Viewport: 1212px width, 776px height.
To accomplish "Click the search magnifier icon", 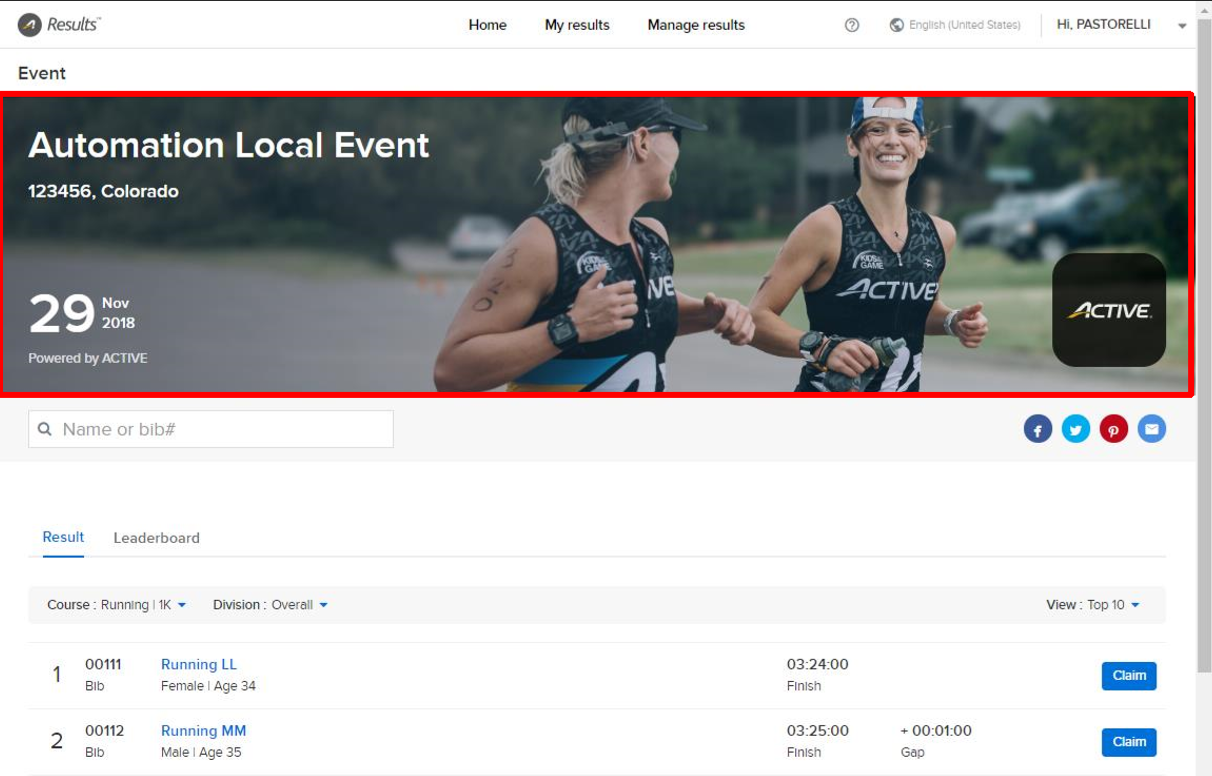I will 44,429.
